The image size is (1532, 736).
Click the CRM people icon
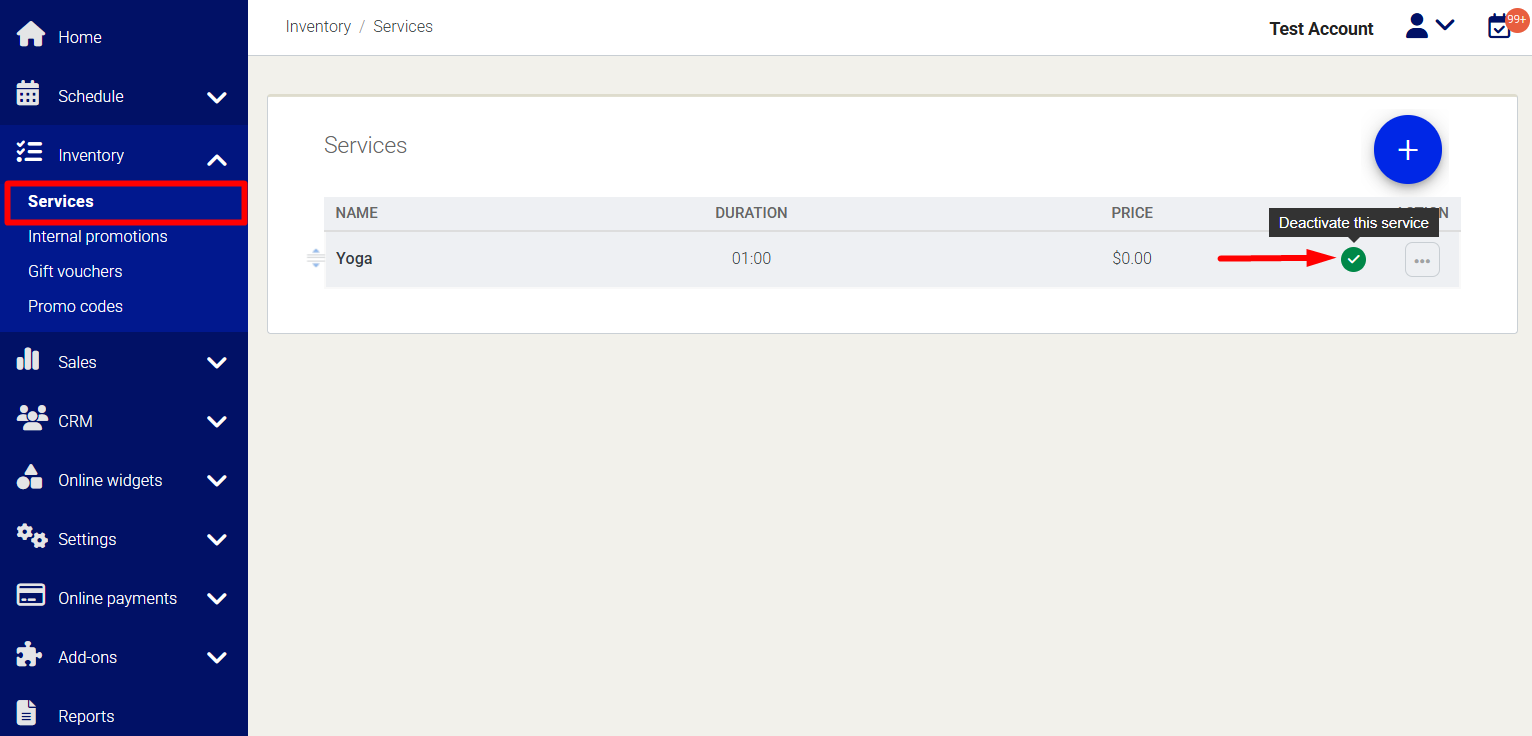32,419
